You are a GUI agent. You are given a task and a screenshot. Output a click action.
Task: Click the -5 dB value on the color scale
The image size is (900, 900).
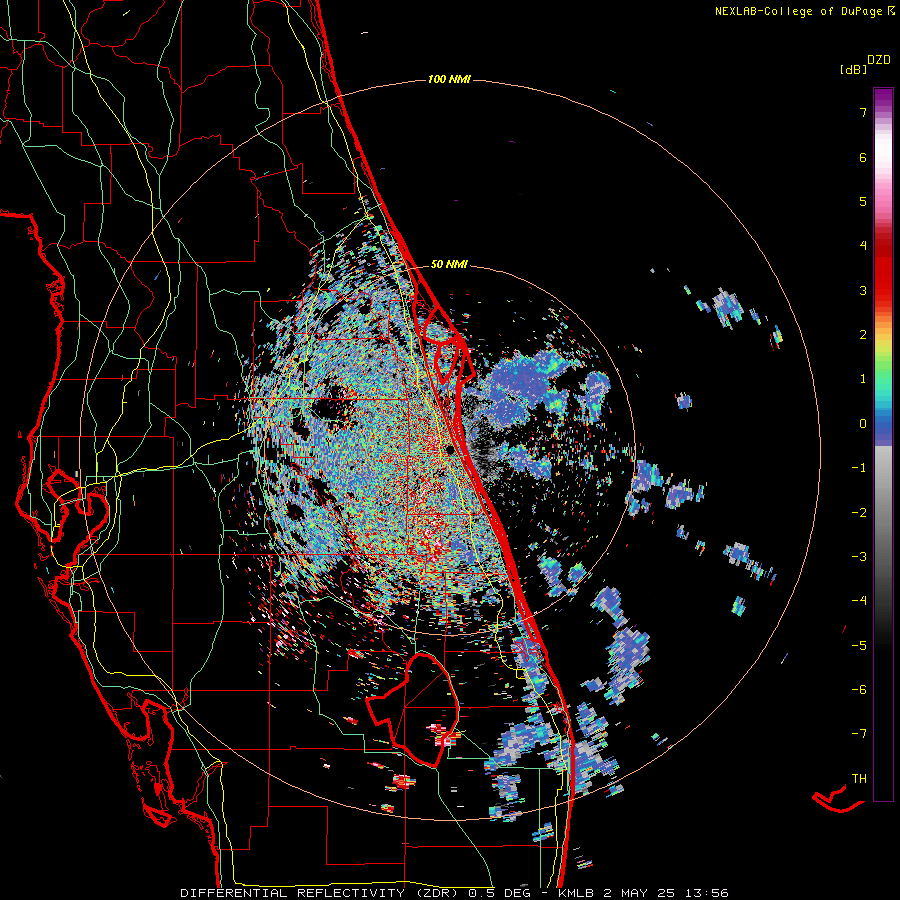[859, 646]
